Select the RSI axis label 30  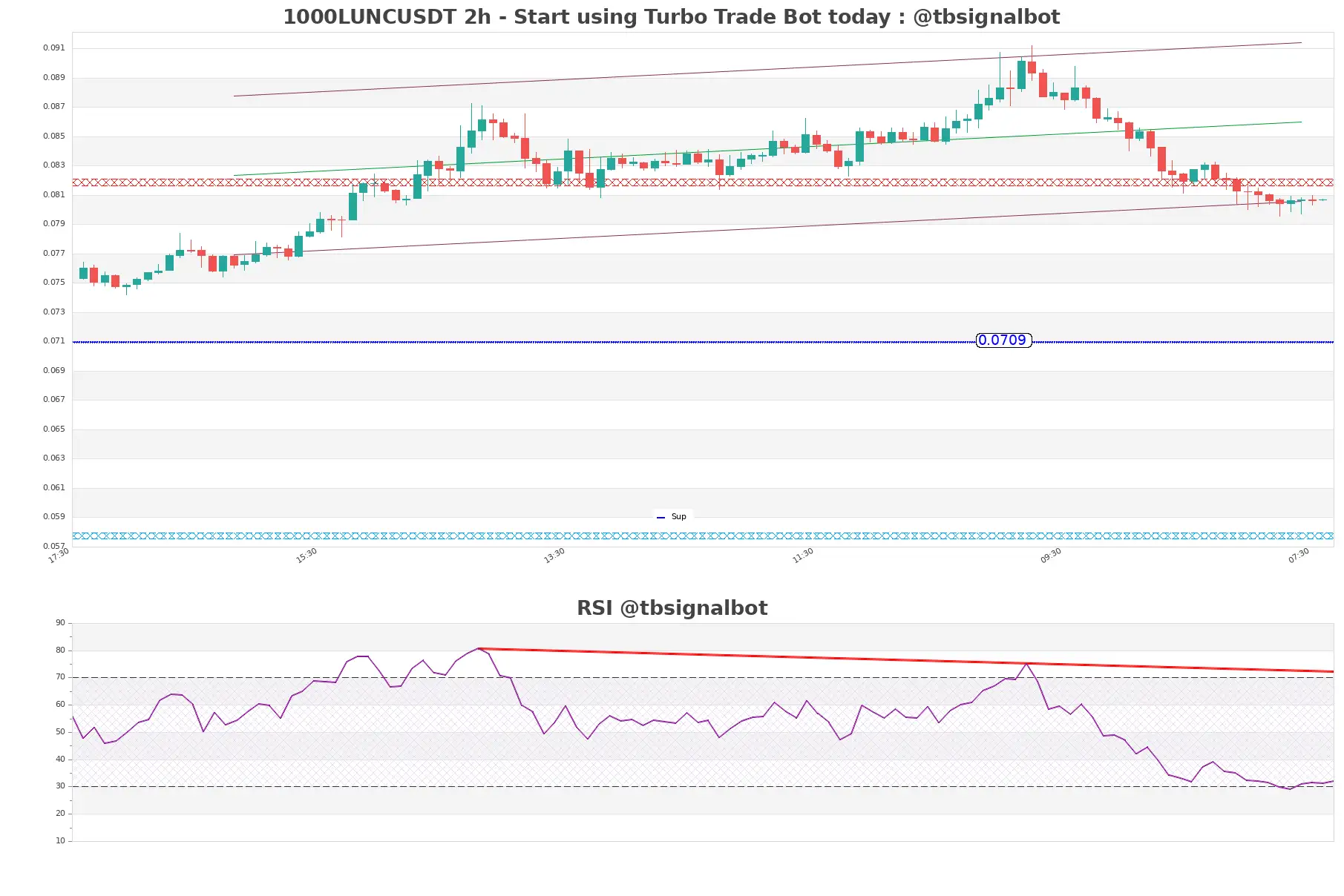point(60,786)
